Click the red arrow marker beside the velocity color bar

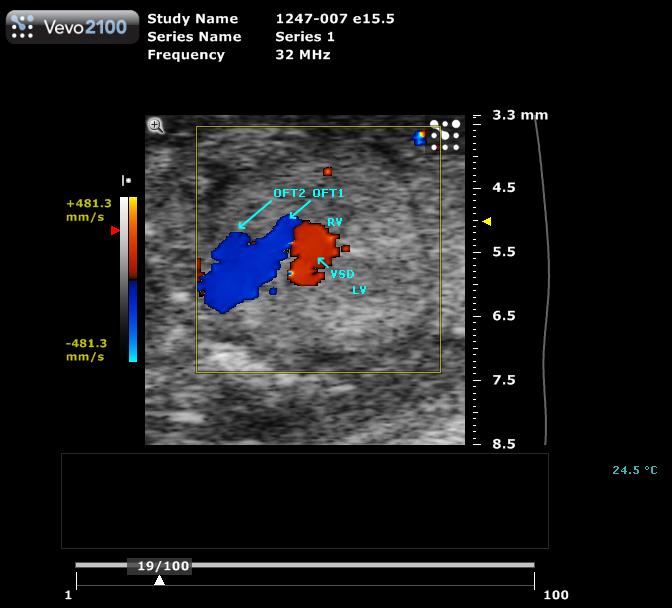point(115,231)
